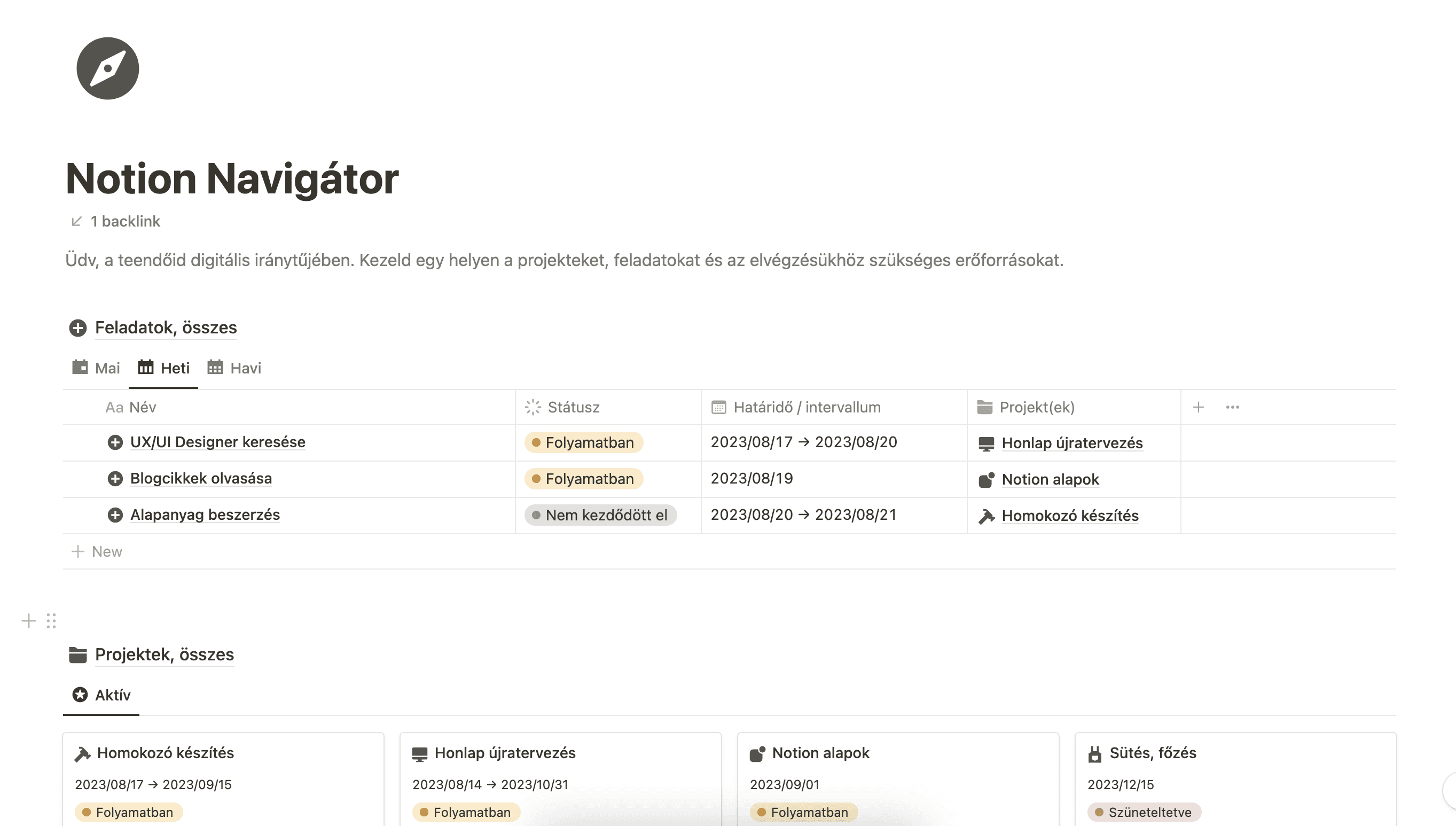Open the Honlap újratervezés project card

[x=560, y=780]
